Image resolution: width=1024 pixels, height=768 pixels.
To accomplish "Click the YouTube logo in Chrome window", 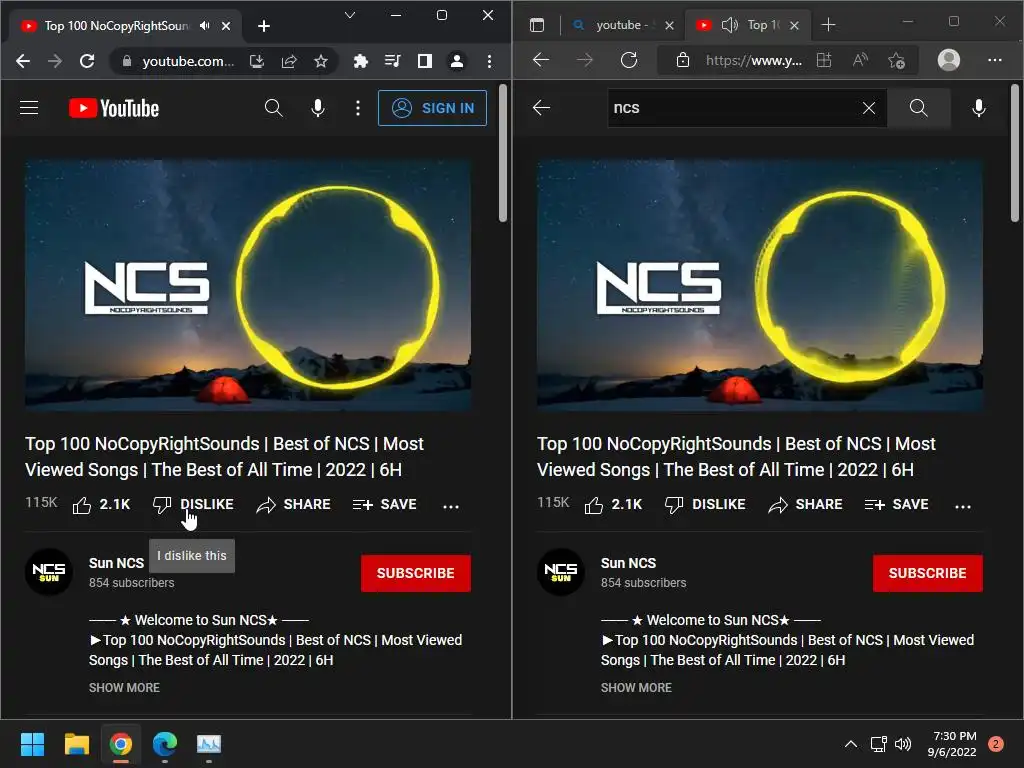I will 114,108.
